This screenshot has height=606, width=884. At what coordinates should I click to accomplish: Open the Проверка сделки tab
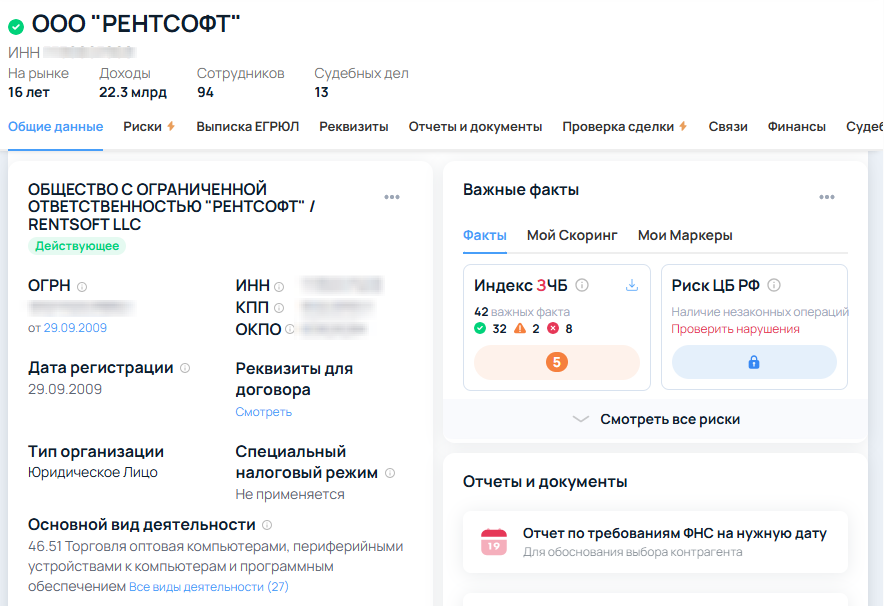tap(618, 127)
